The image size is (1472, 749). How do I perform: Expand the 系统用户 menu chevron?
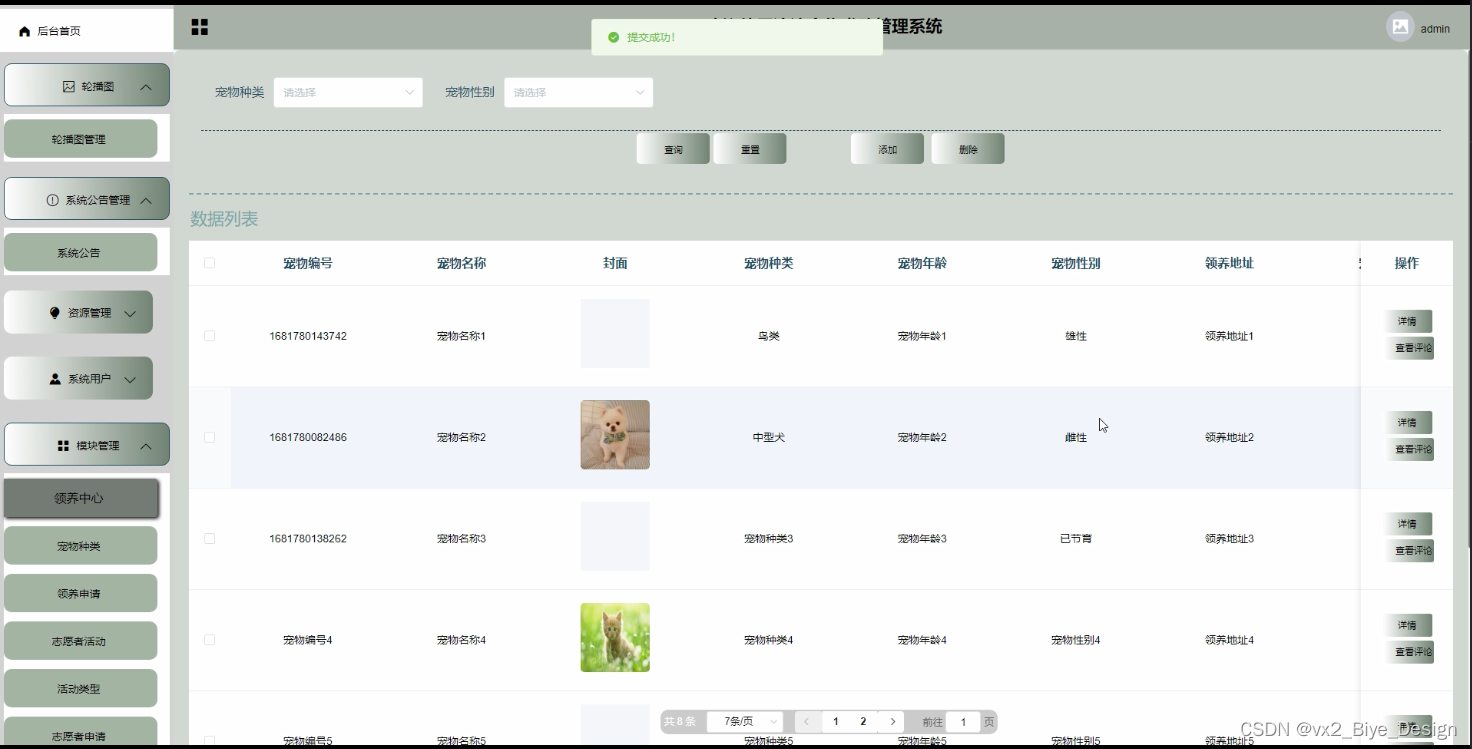129,379
